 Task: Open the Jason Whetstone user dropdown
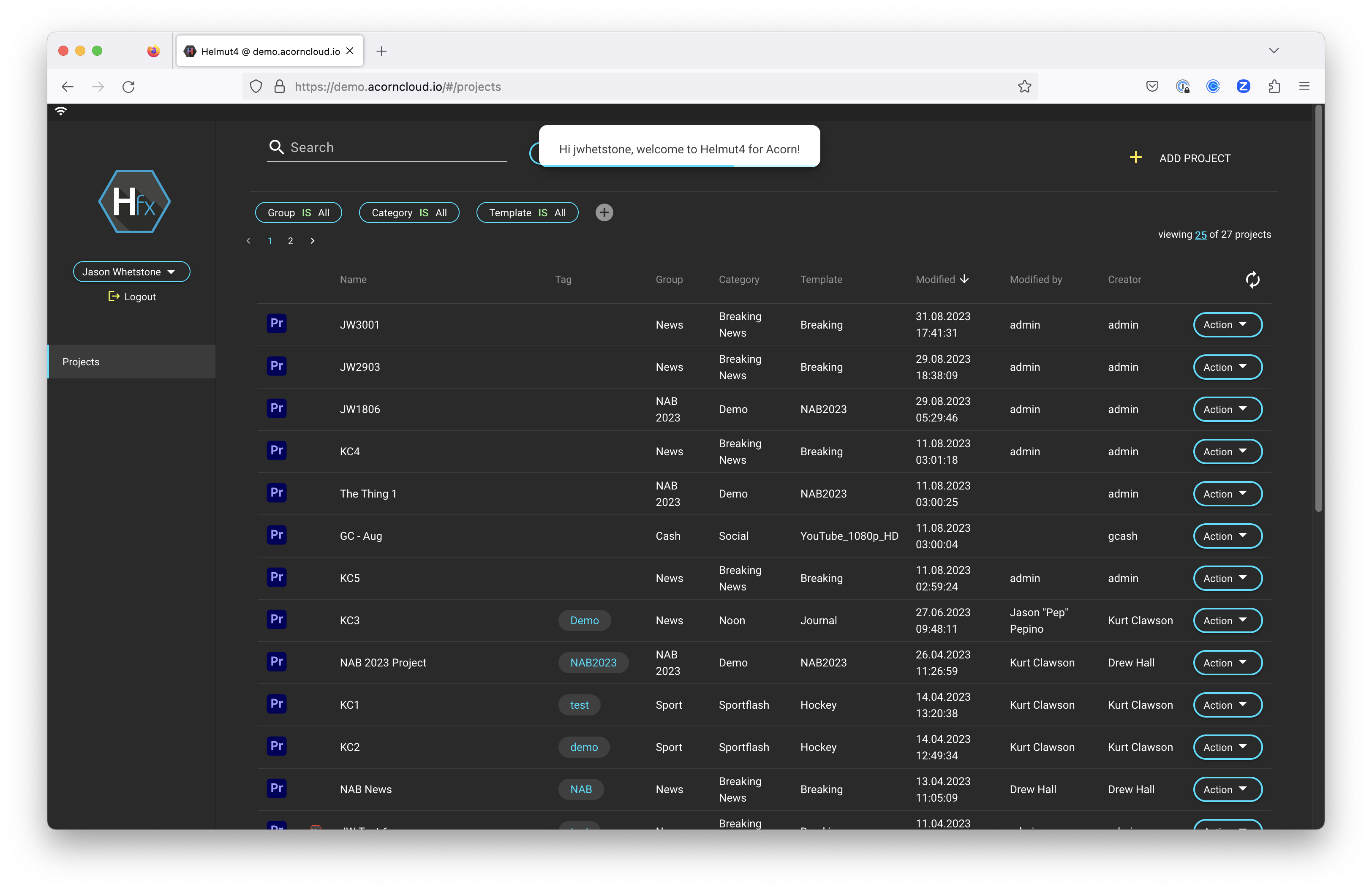tap(131, 272)
